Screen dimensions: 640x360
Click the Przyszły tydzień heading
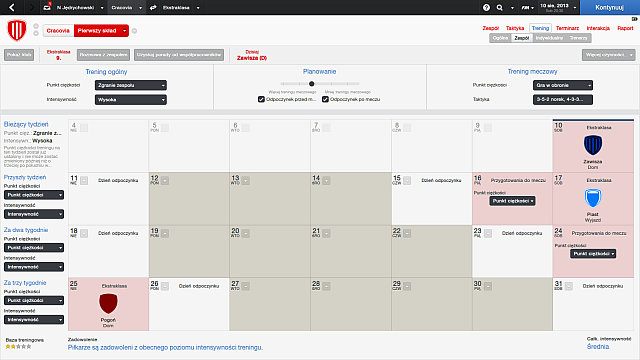pyautogui.click(x=25, y=177)
